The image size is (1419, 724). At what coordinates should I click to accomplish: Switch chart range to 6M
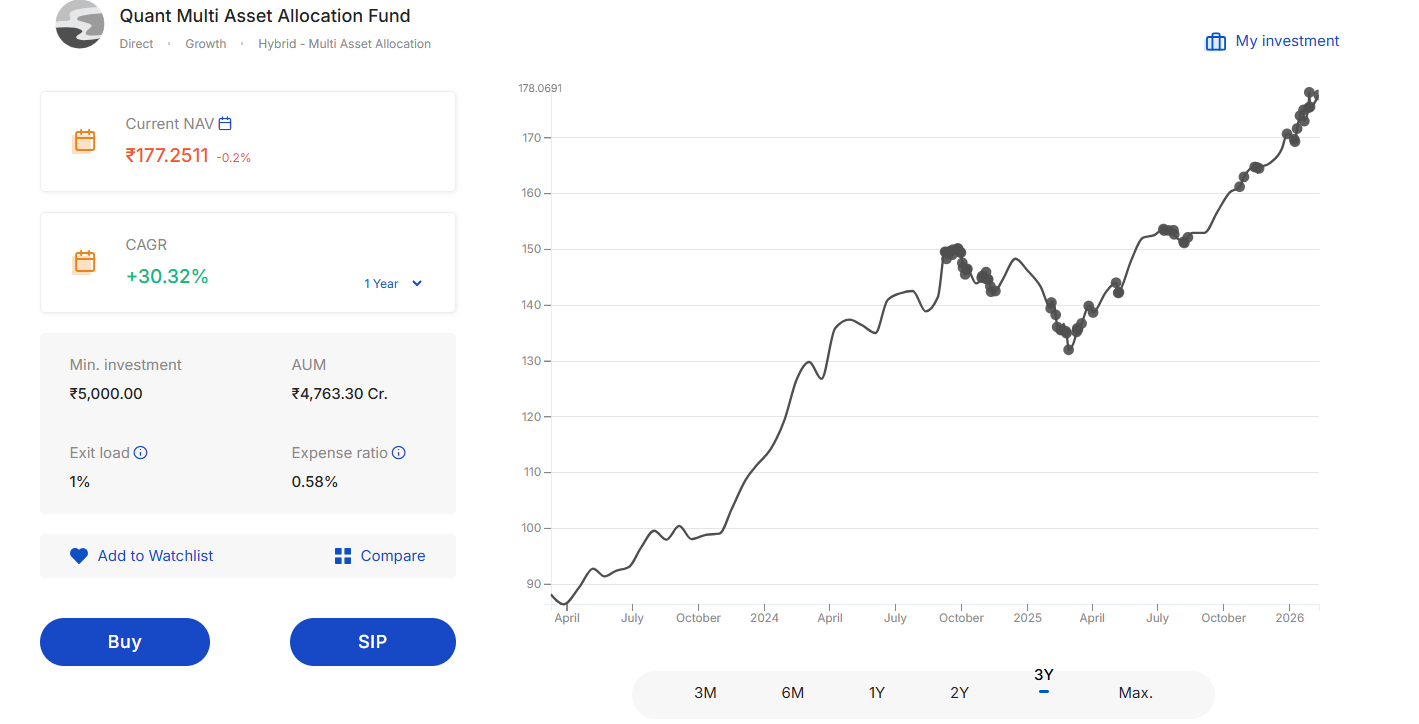pos(792,693)
